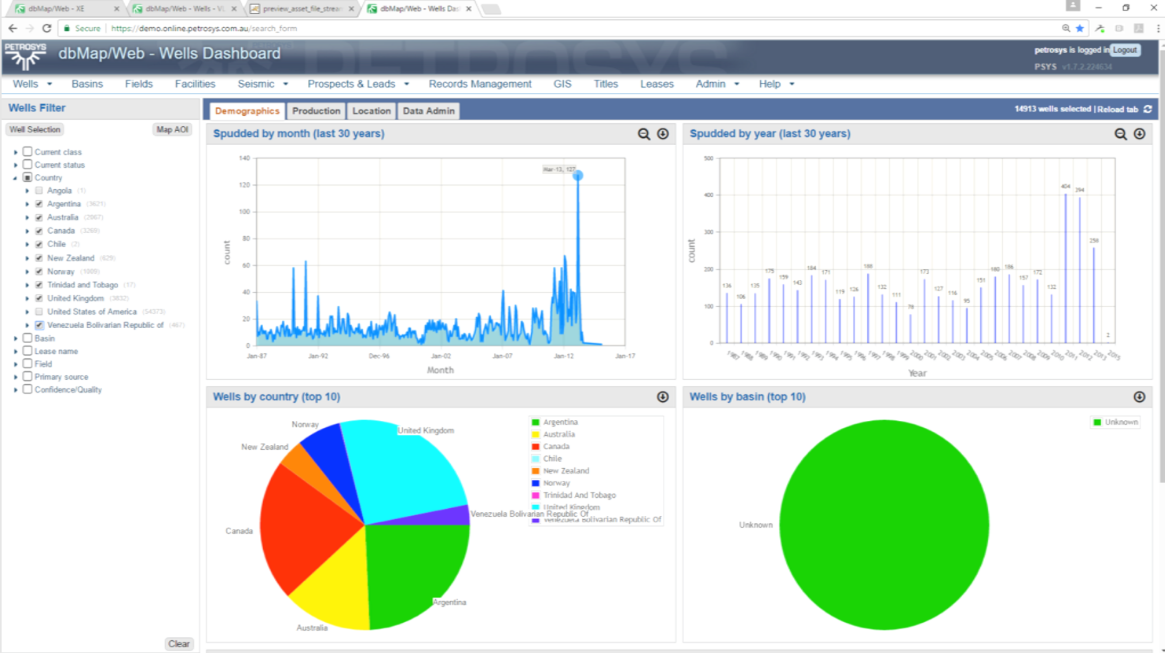This screenshot has width=1165, height=653.
Task: Close the Wells Dashboard browser tab
Action: [469, 9]
